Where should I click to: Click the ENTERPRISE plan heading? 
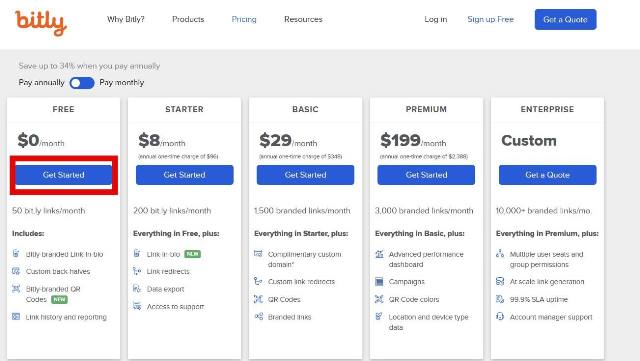(x=547, y=109)
